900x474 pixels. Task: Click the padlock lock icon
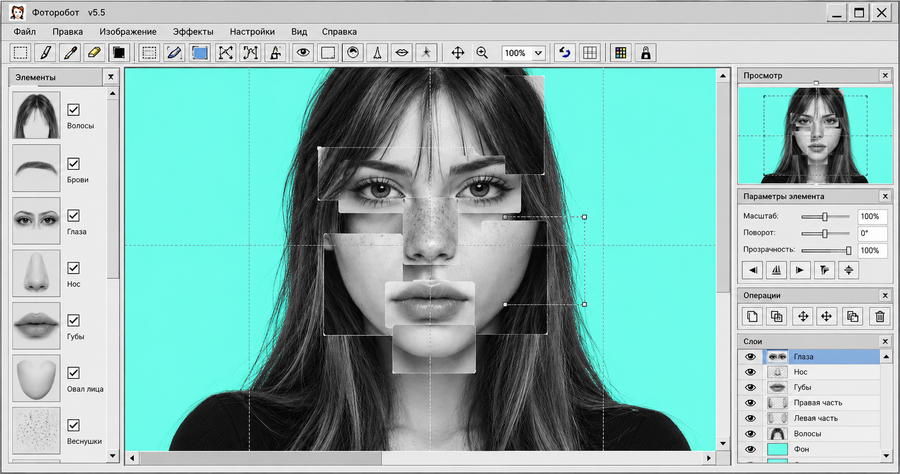coord(646,53)
